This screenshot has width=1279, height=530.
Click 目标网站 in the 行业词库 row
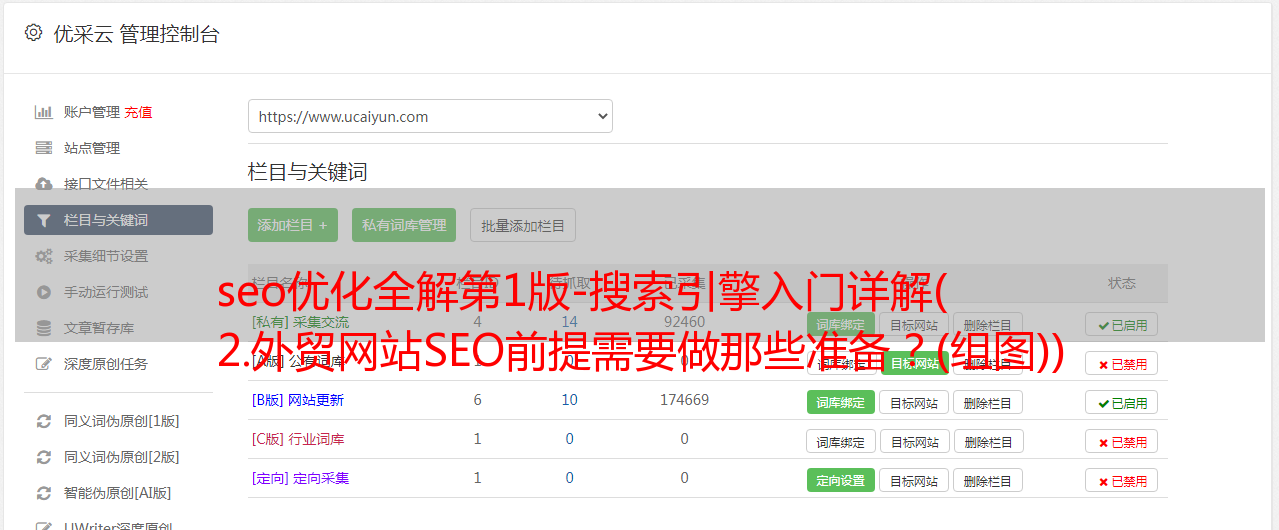pyautogui.click(x=914, y=441)
